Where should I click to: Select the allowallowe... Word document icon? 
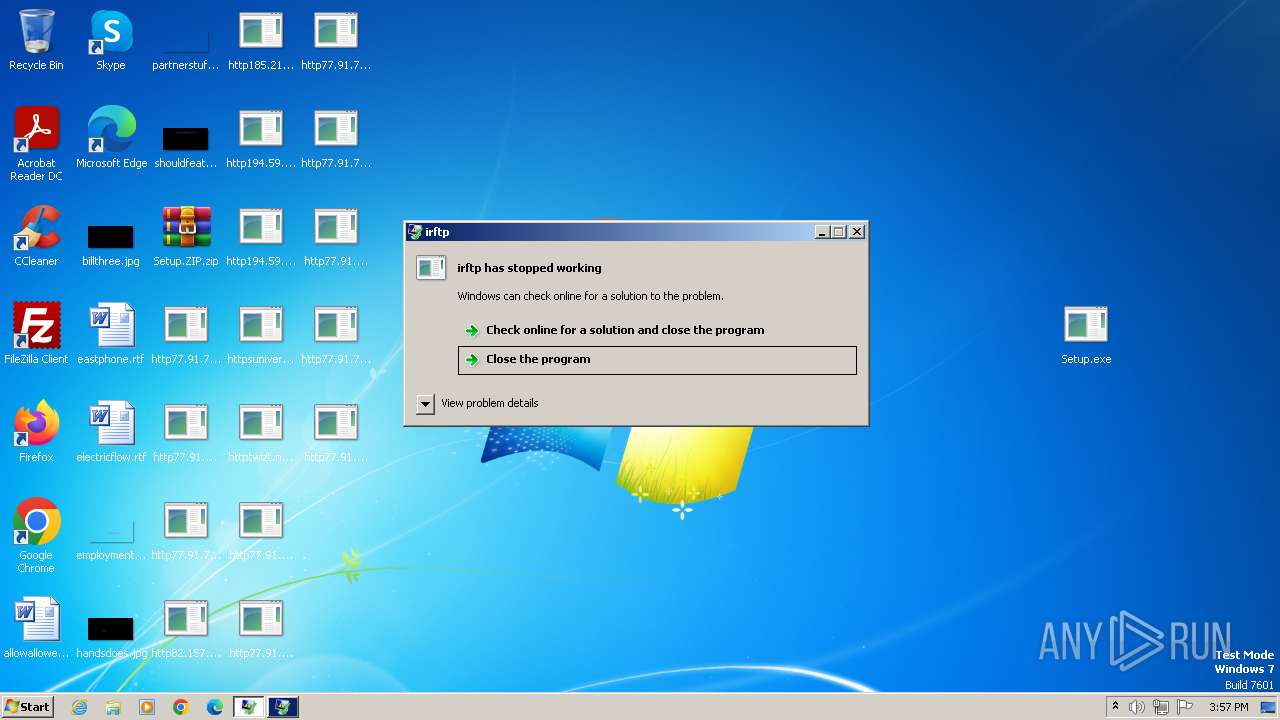[36, 628]
